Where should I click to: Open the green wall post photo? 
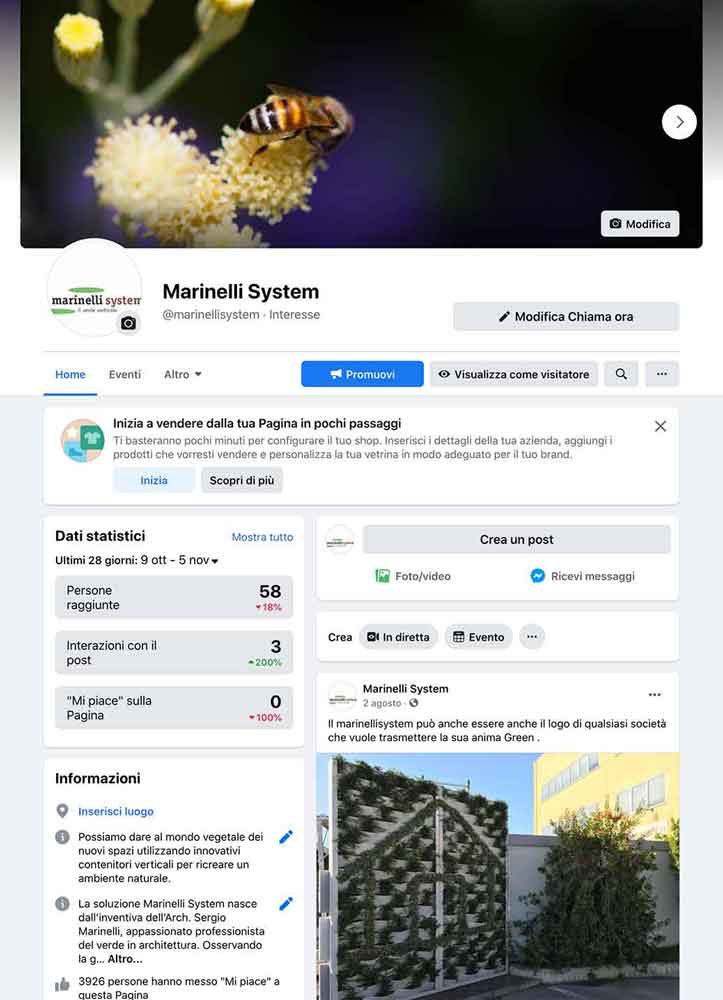(x=497, y=876)
